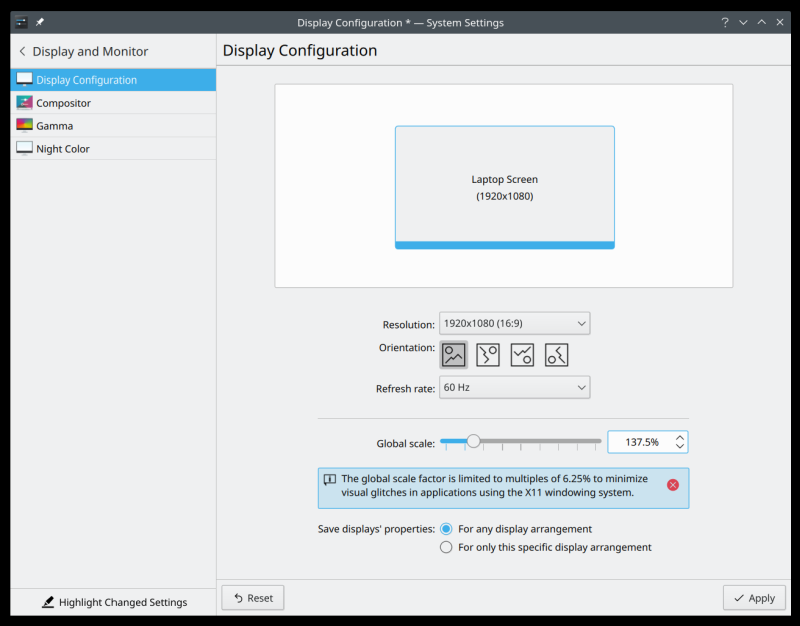The width and height of the screenshot is (800, 626).
Task: Click the pin window icon in titlebar
Action: [40, 22]
